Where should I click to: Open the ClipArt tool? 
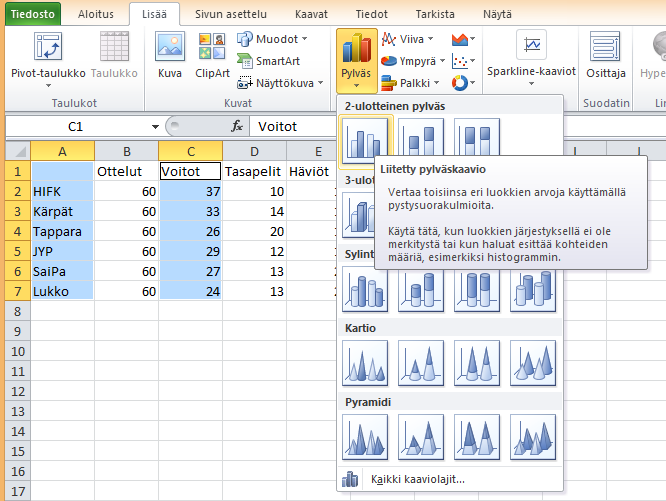coord(212,55)
